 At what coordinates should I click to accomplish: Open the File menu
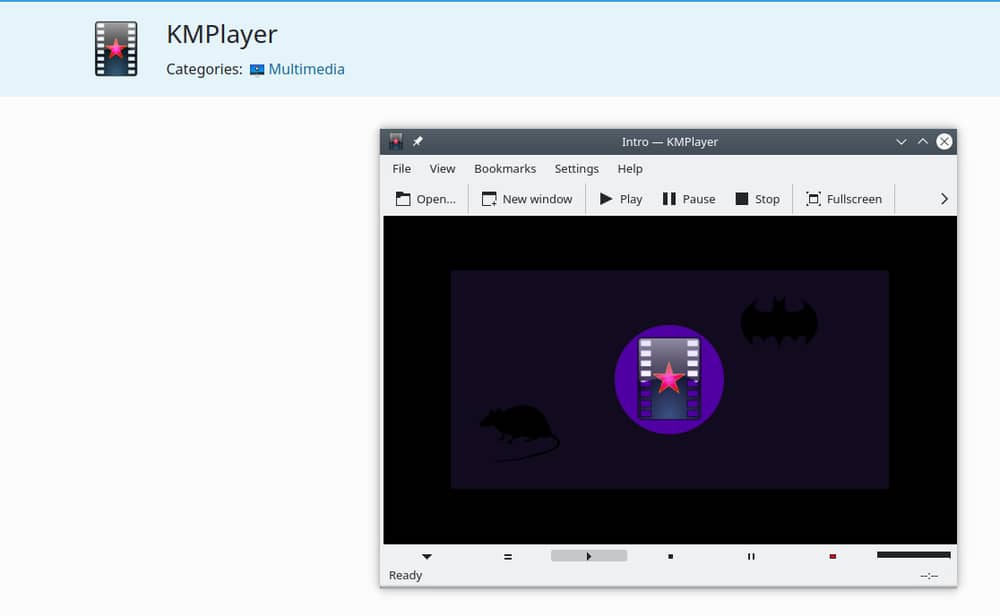click(x=401, y=168)
